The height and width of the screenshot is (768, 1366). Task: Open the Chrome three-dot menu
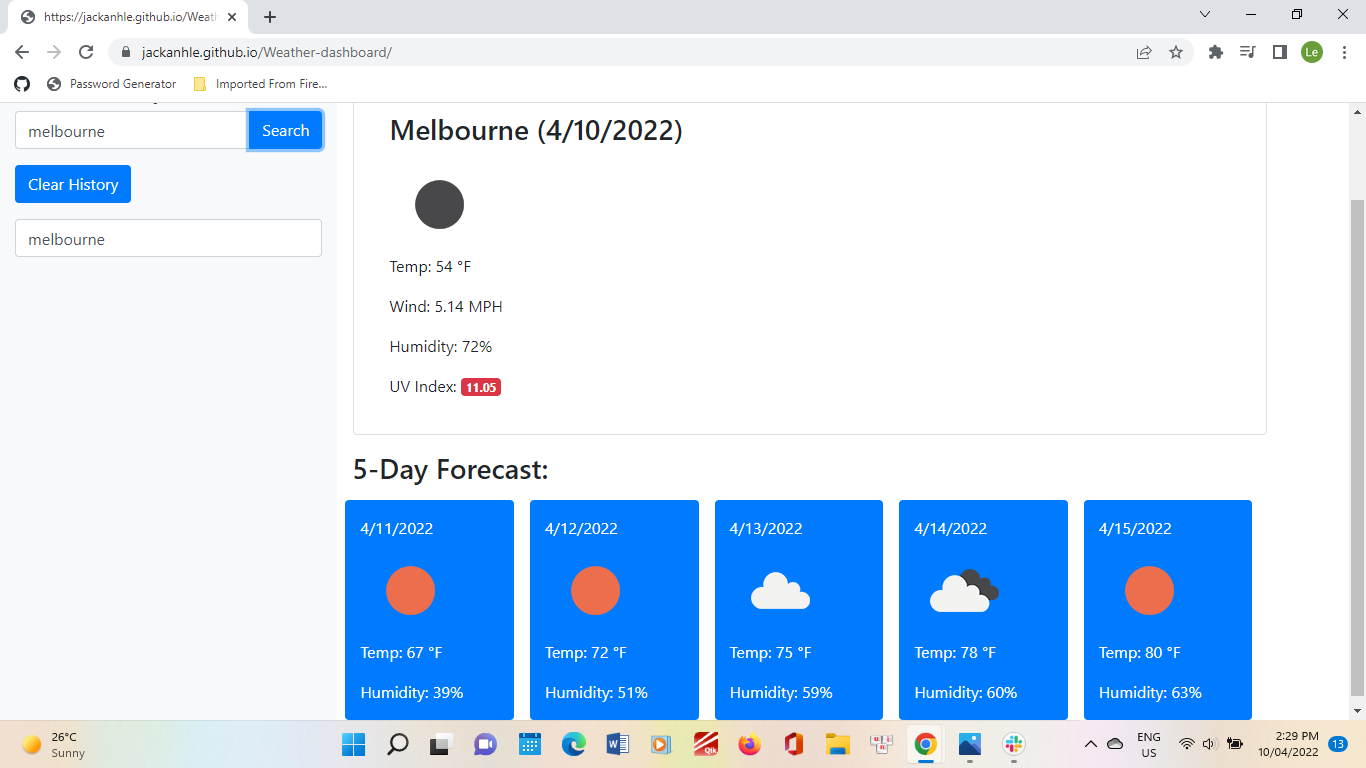pos(1345,51)
